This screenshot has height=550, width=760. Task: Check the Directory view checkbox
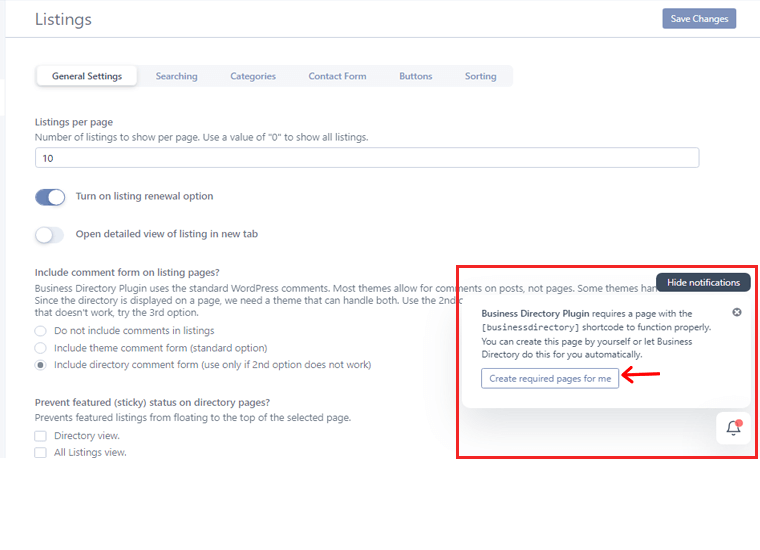[x=41, y=436]
